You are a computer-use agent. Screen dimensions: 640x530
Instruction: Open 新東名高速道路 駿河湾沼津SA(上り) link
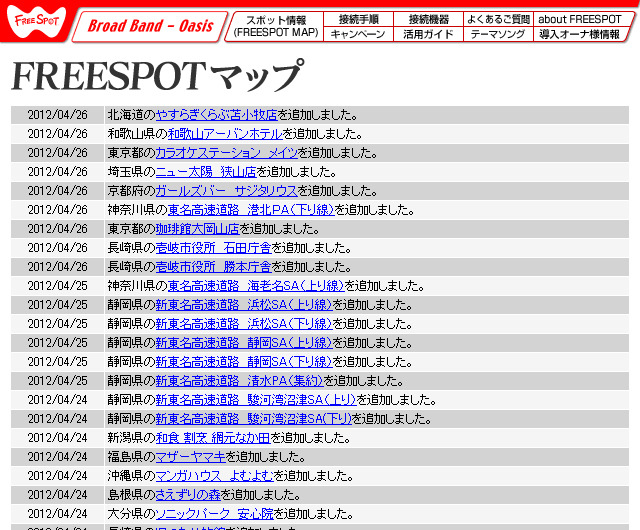coord(256,400)
